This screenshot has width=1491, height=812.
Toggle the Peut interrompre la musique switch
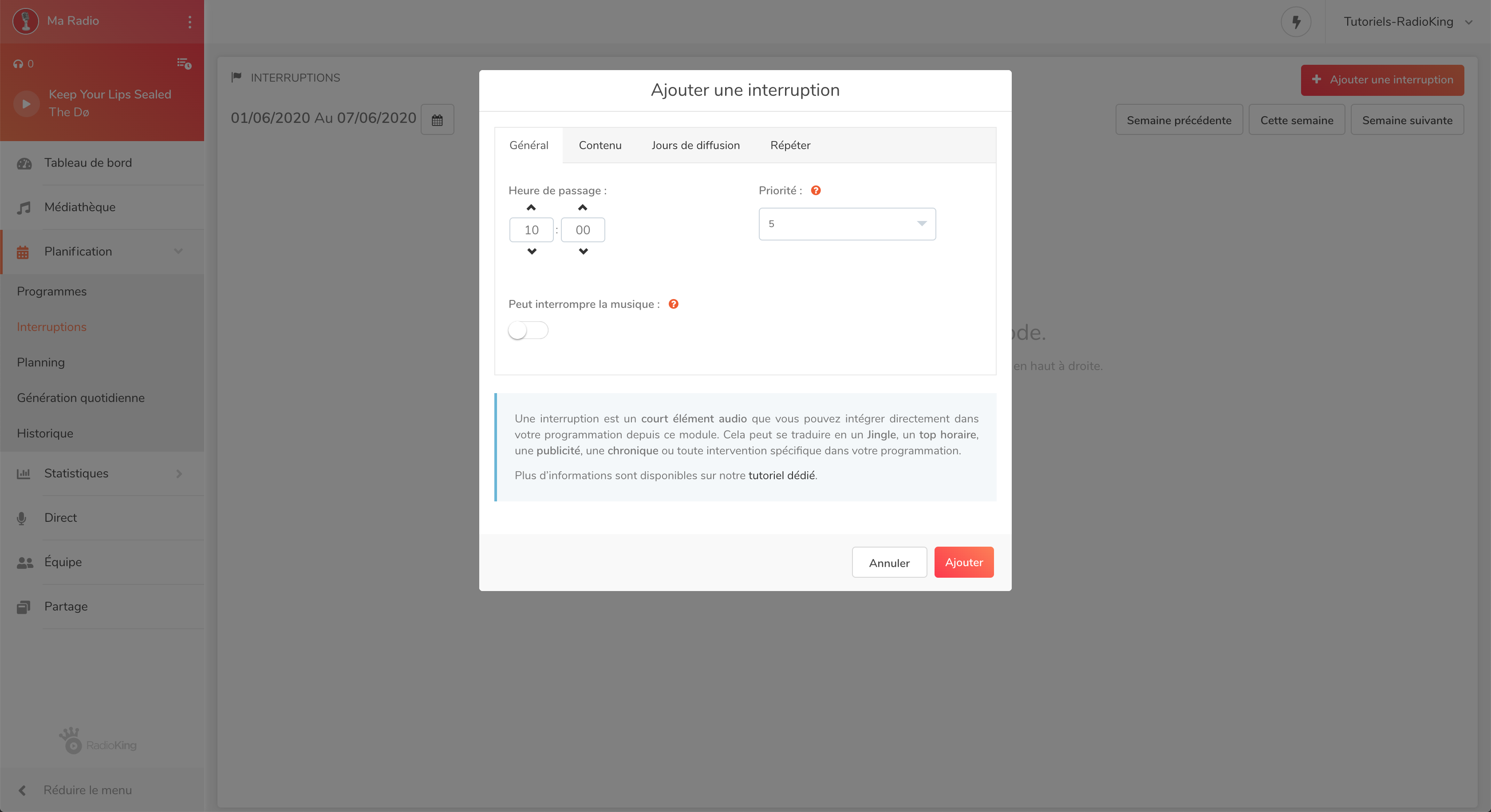click(528, 331)
